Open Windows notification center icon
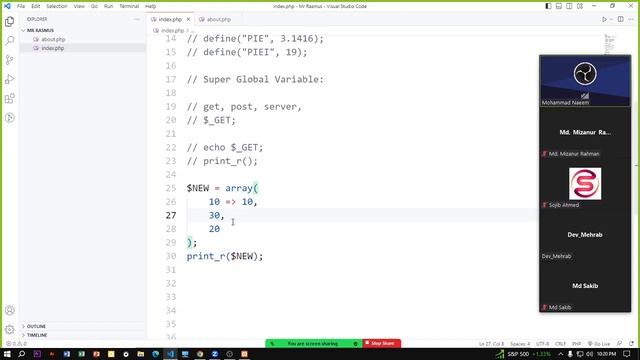This screenshot has height=360, width=640. coord(627,354)
